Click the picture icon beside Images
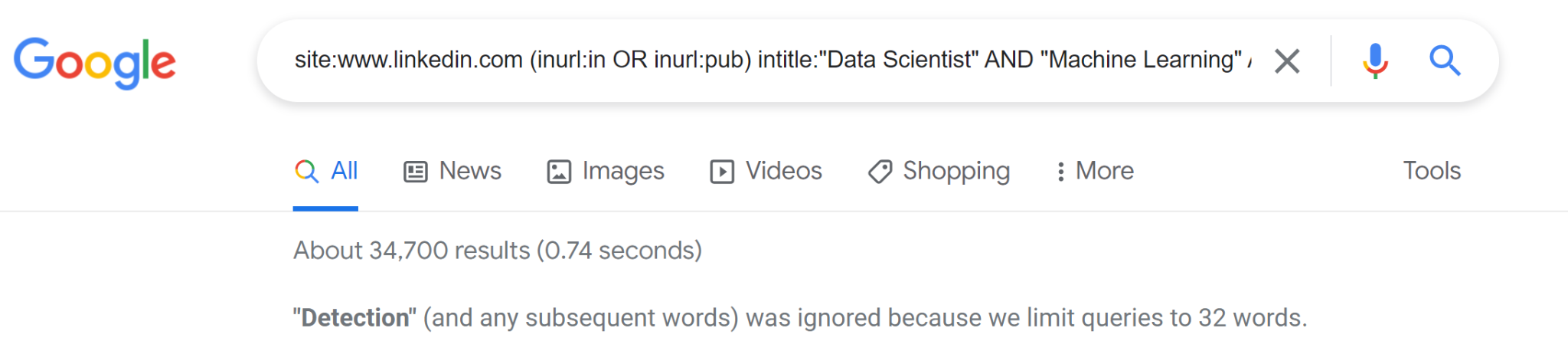The width and height of the screenshot is (1568, 351). click(x=559, y=172)
